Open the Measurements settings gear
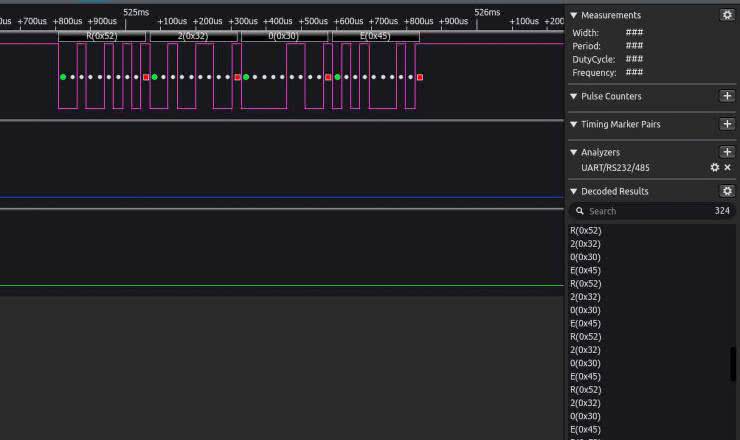The image size is (740, 440). coord(727,15)
